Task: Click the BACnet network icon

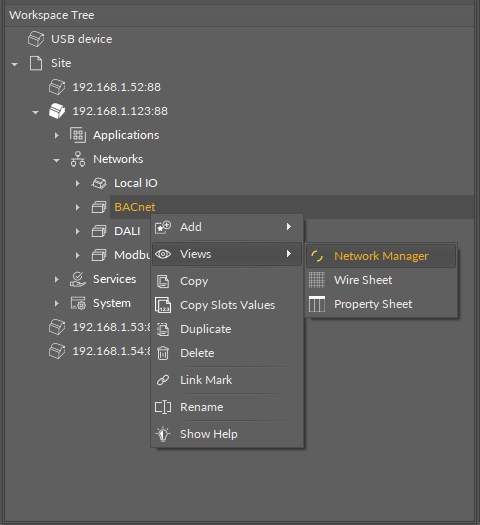Action: [99, 207]
